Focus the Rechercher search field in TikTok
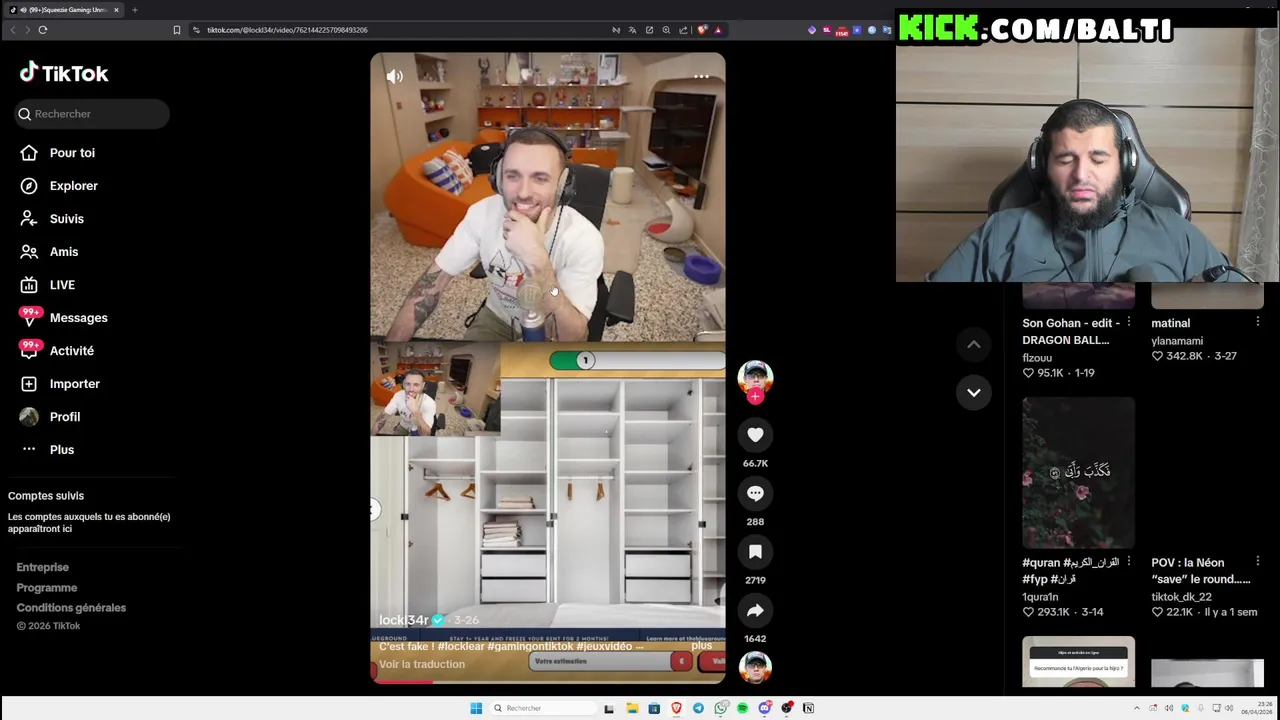The width and height of the screenshot is (1280, 720). click(x=92, y=114)
